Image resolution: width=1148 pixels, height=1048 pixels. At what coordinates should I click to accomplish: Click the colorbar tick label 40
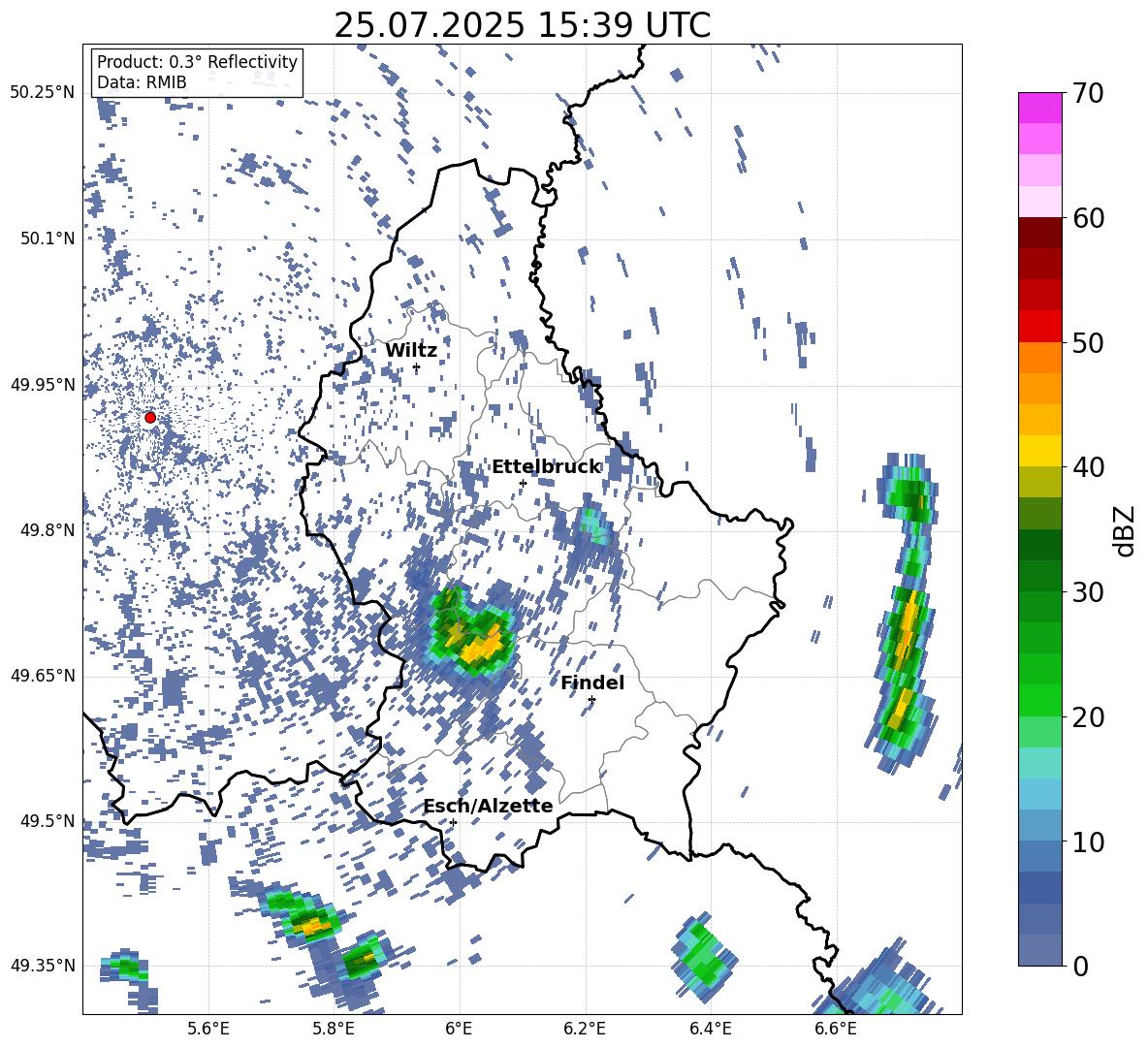[x=1088, y=467]
